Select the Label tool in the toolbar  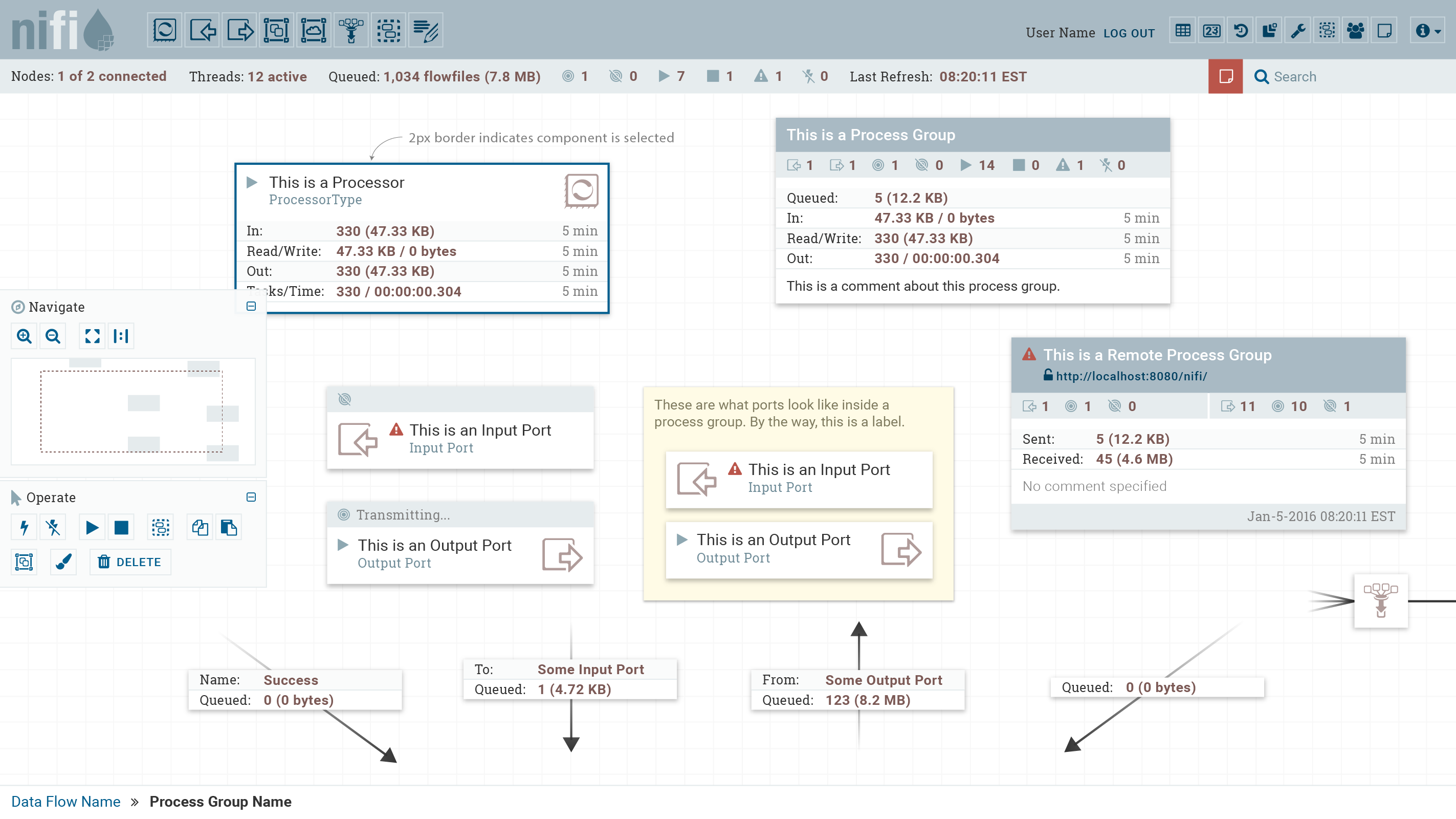point(426,30)
